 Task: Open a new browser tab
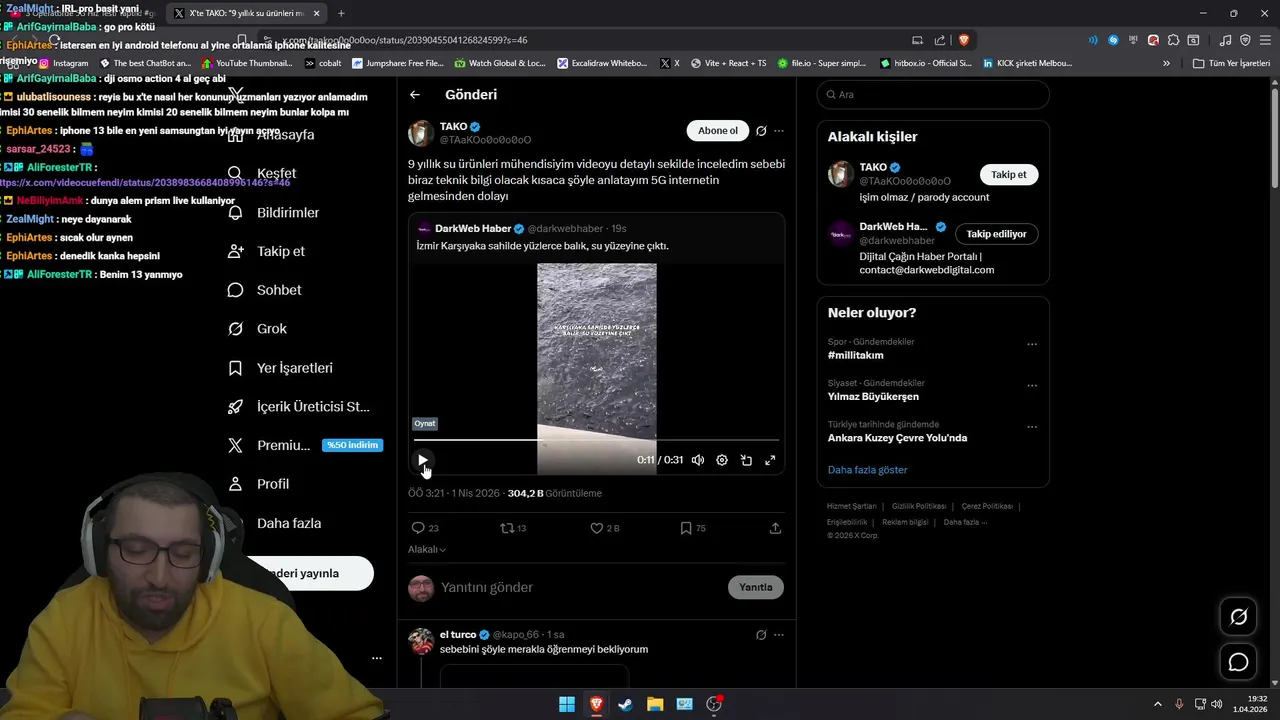[341, 13]
